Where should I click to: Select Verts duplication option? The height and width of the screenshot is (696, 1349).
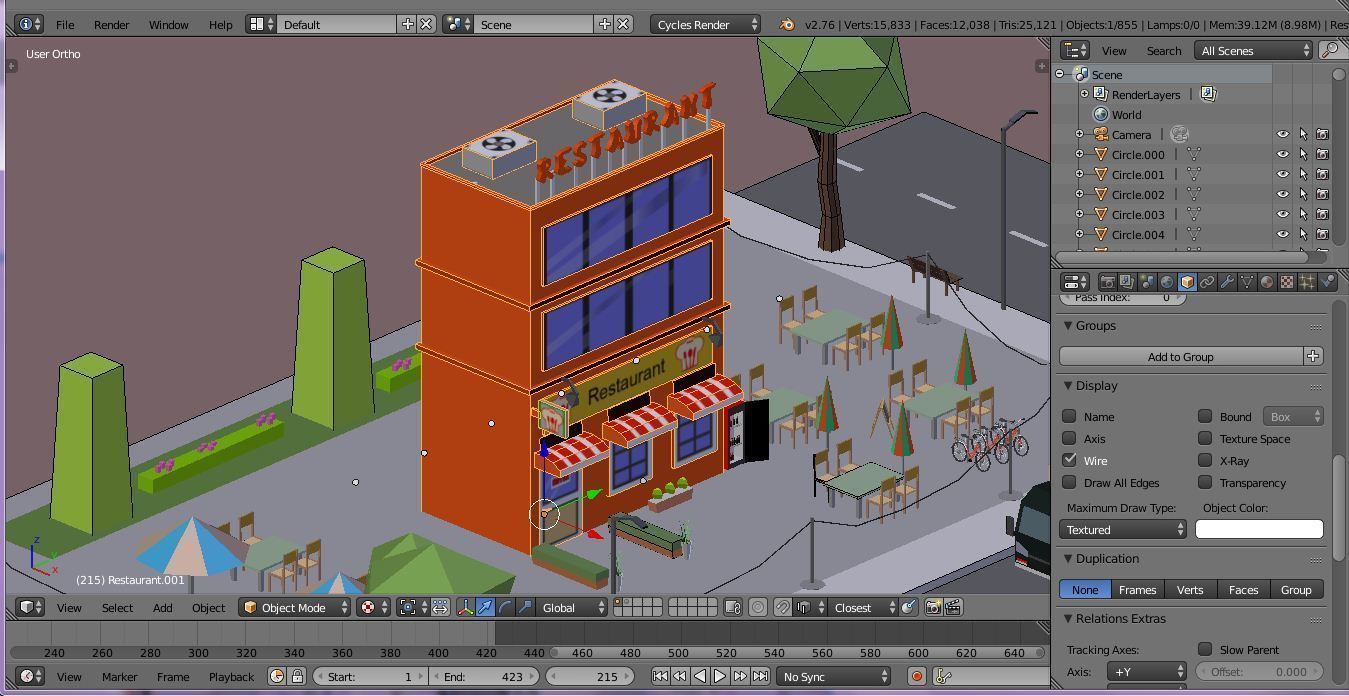[1190, 589]
